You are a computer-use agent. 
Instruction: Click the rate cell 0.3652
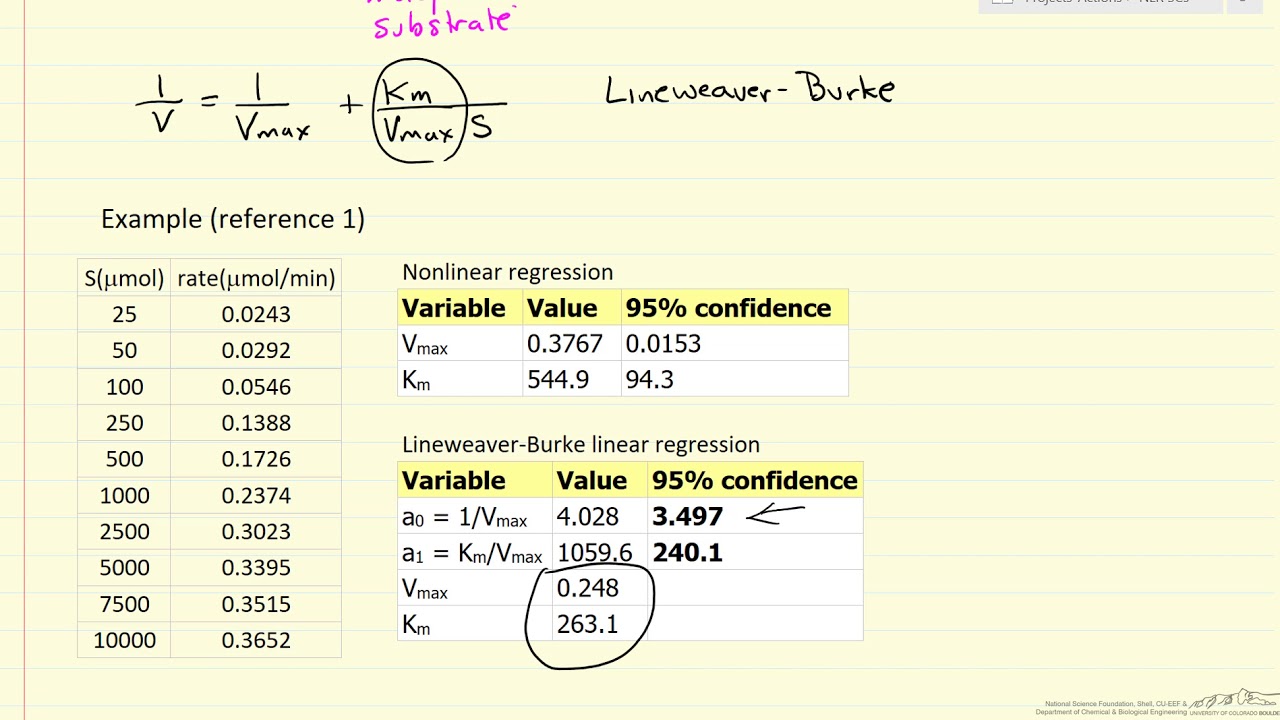tap(256, 640)
